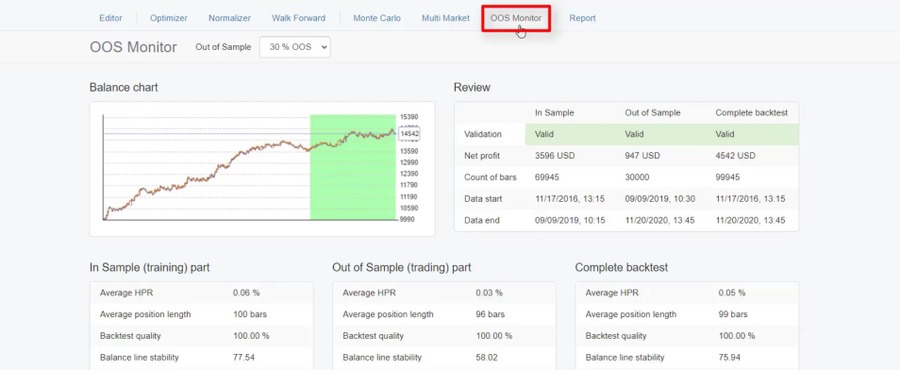The width and height of the screenshot is (900, 370).
Task: Go to the Walk Forward tab
Action: tap(298, 18)
